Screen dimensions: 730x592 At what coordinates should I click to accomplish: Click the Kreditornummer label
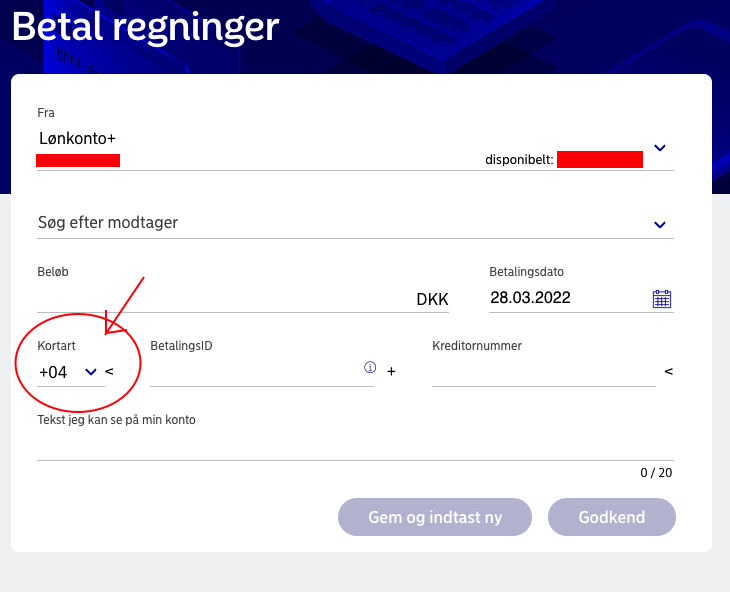[x=477, y=346]
